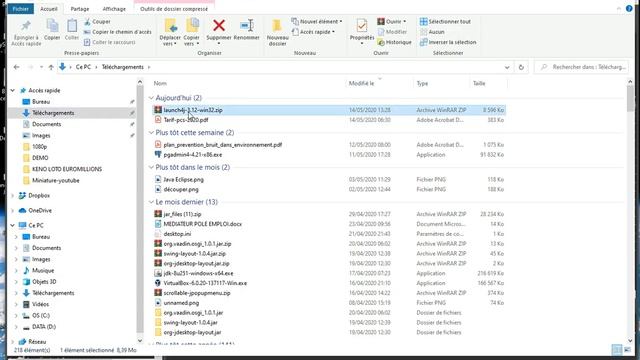The height and width of the screenshot is (360, 640).
Task: Open Bureau under Accès rapide
Action: point(41,102)
